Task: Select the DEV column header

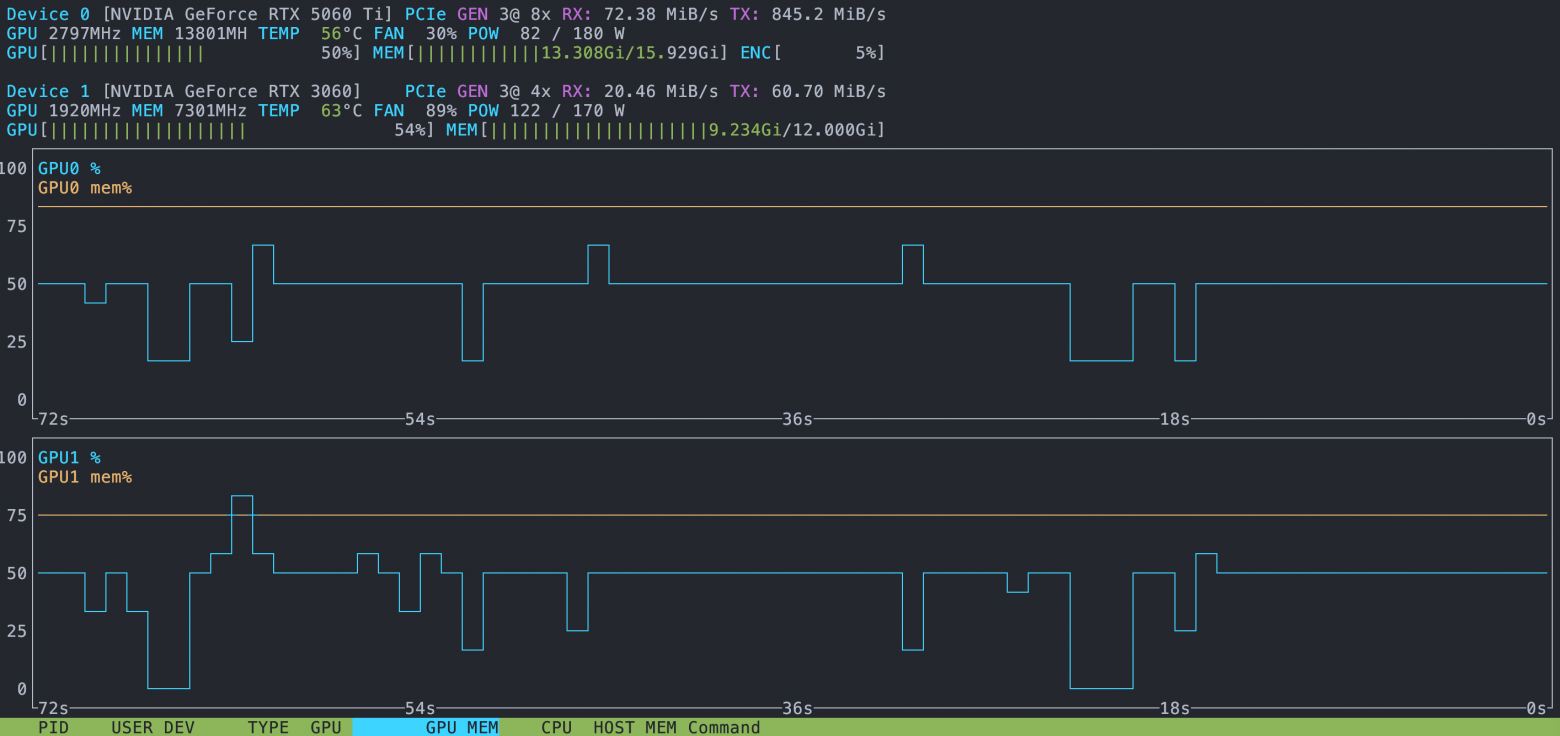Action: click(x=179, y=727)
